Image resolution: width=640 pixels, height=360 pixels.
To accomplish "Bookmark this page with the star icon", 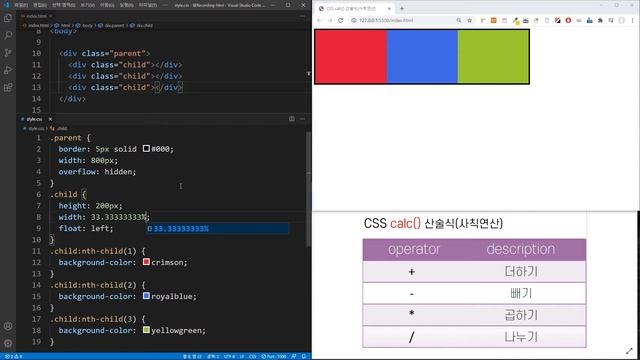I will [469, 20].
